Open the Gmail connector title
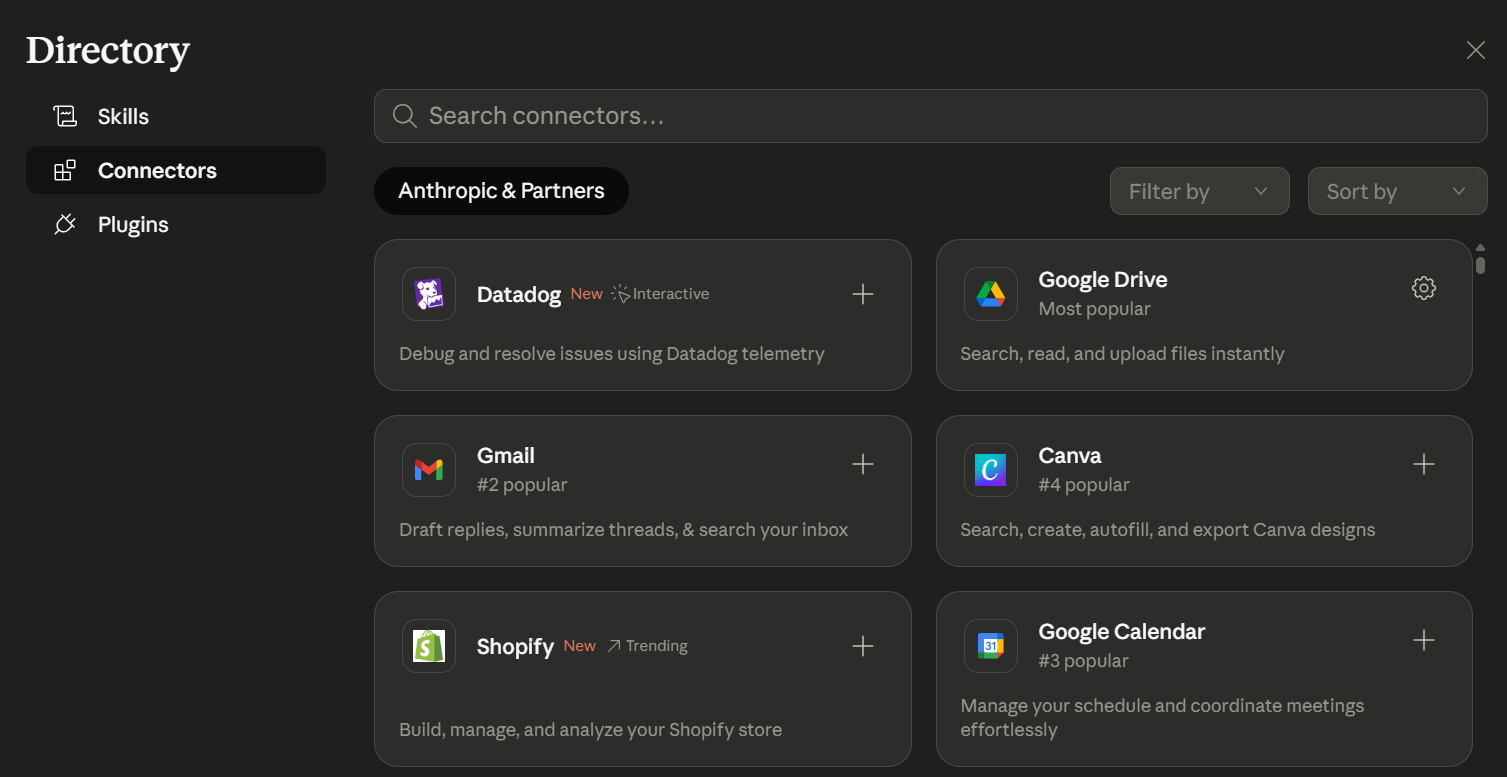The width and height of the screenshot is (1507, 777). tap(506, 456)
